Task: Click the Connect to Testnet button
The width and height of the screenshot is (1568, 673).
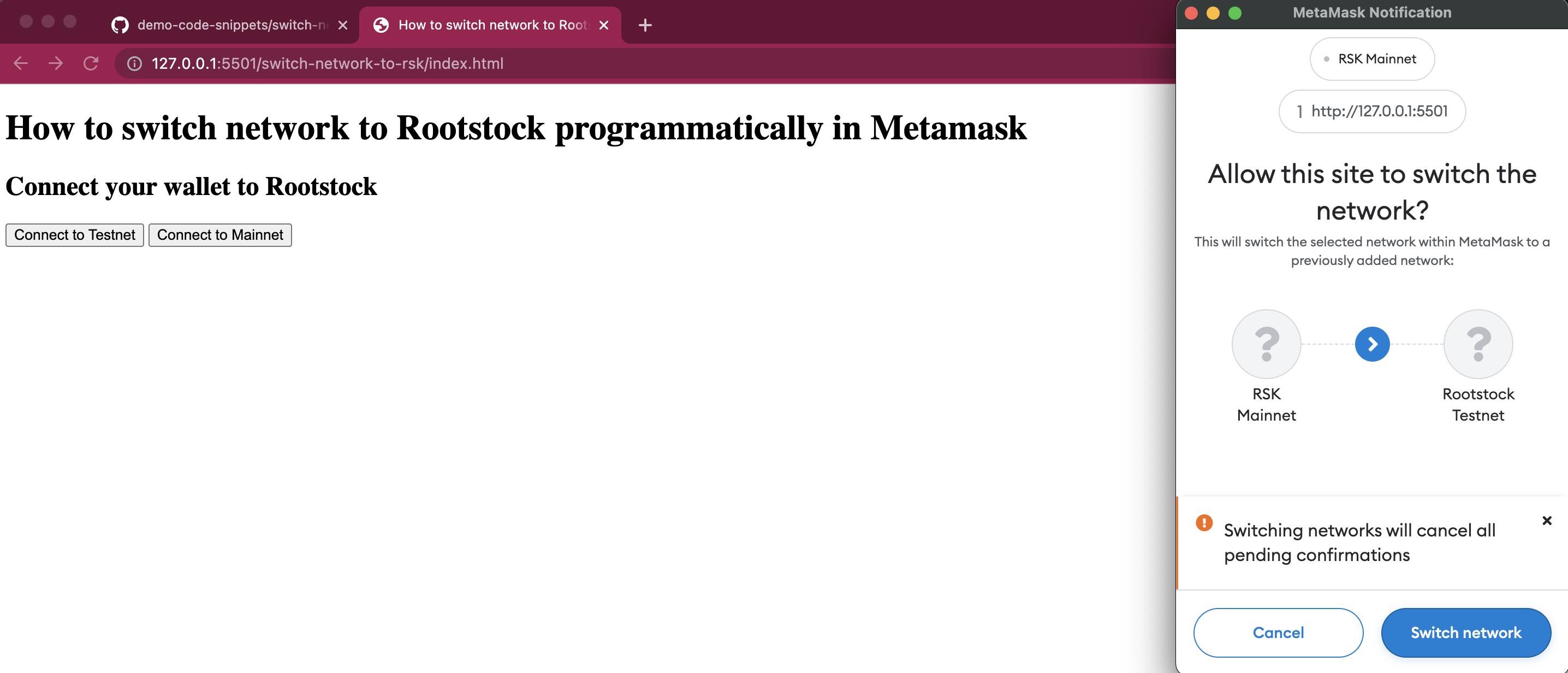Action: [x=74, y=234]
